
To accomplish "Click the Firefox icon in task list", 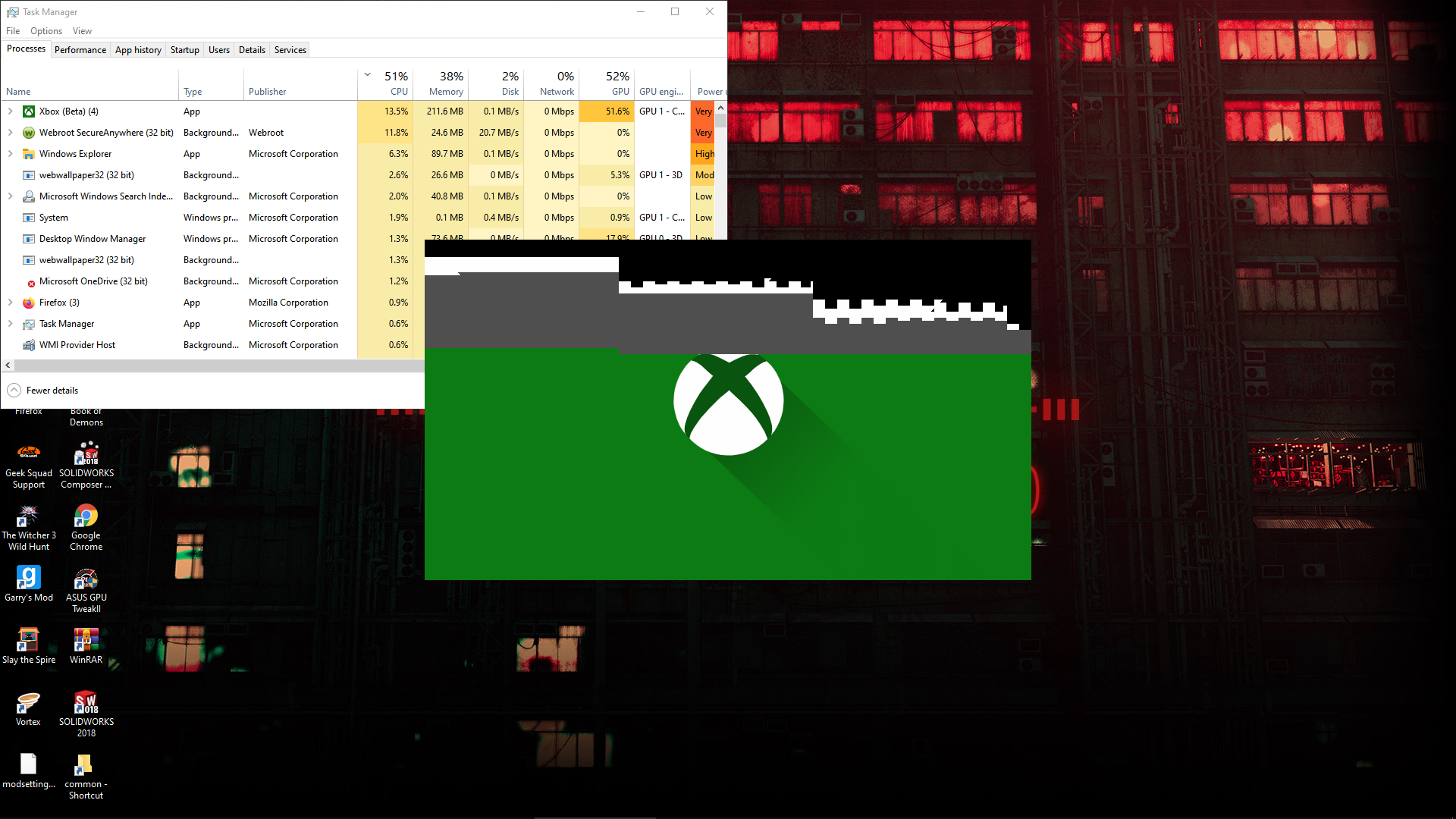I will click(29, 302).
